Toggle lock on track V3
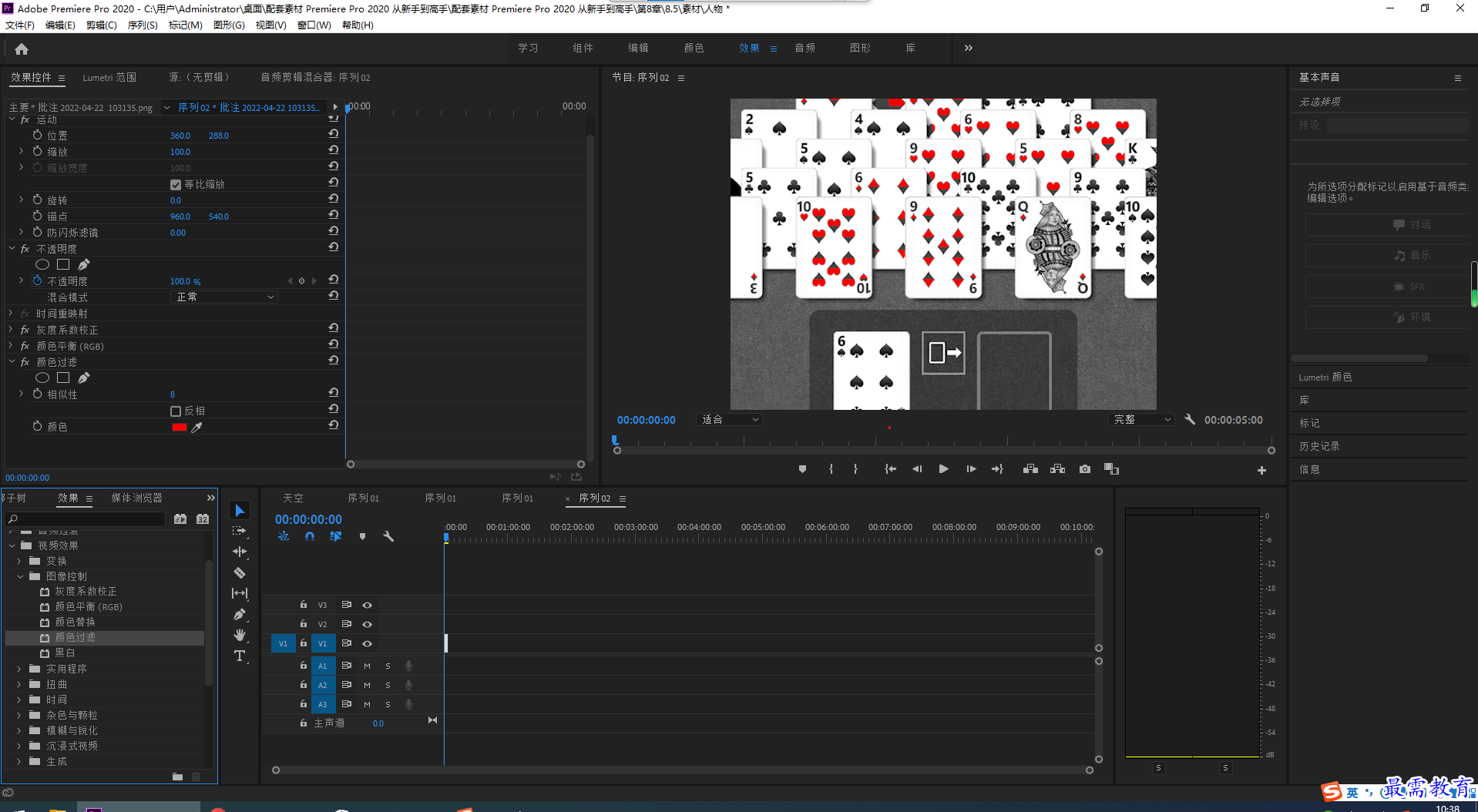 [x=304, y=605]
